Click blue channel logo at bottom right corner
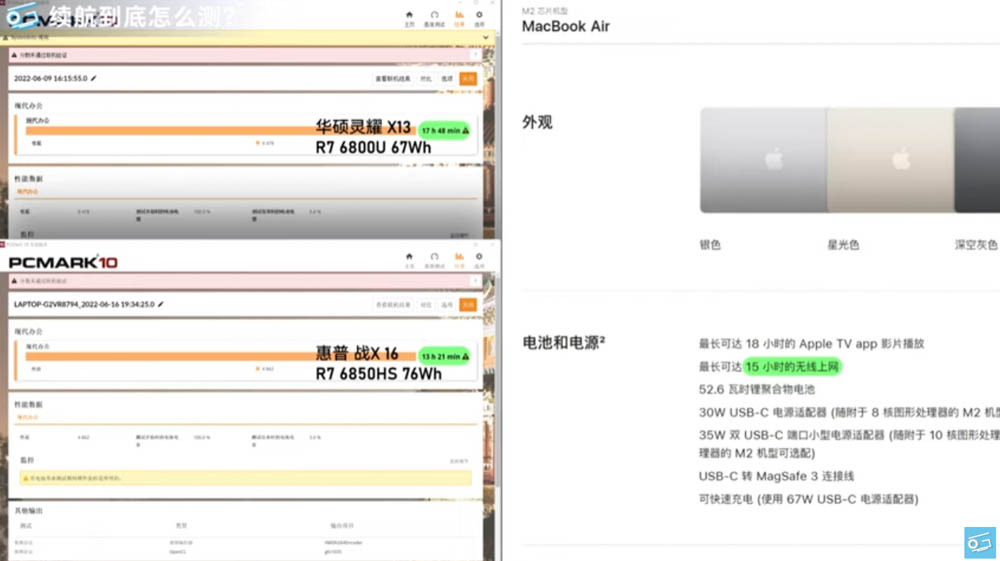Image resolution: width=1000 pixels, height=561 pixels. tap(980, 543)
